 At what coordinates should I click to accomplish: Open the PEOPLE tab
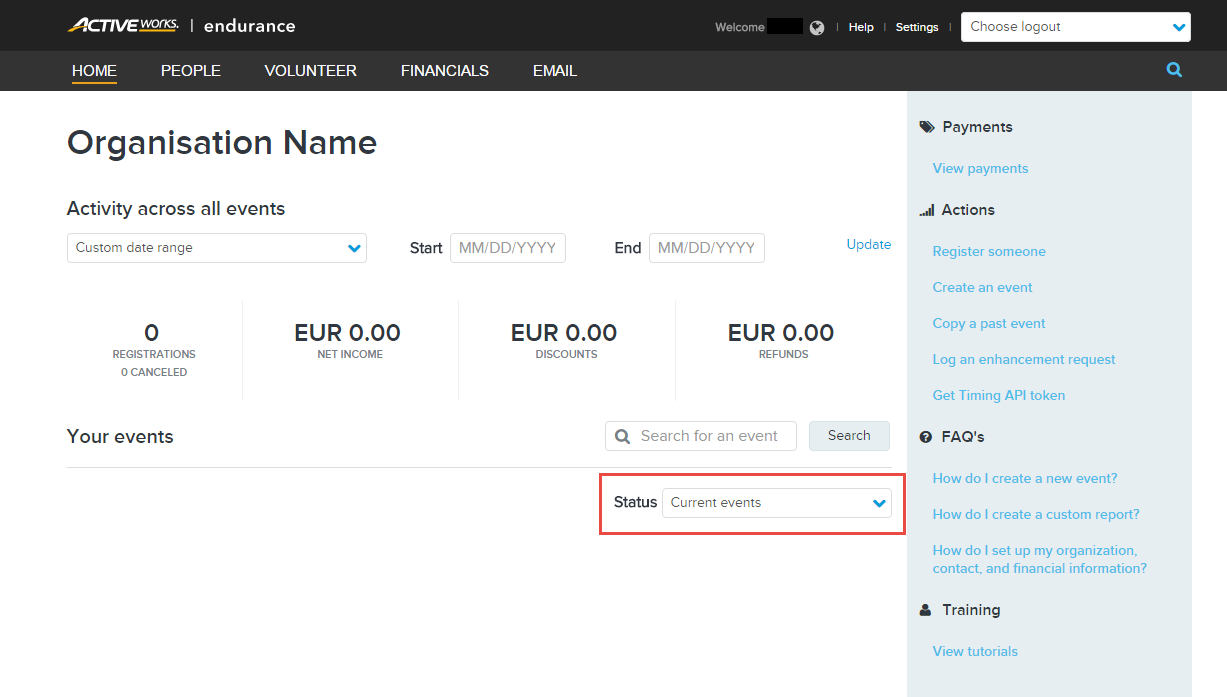click(191, 71)
